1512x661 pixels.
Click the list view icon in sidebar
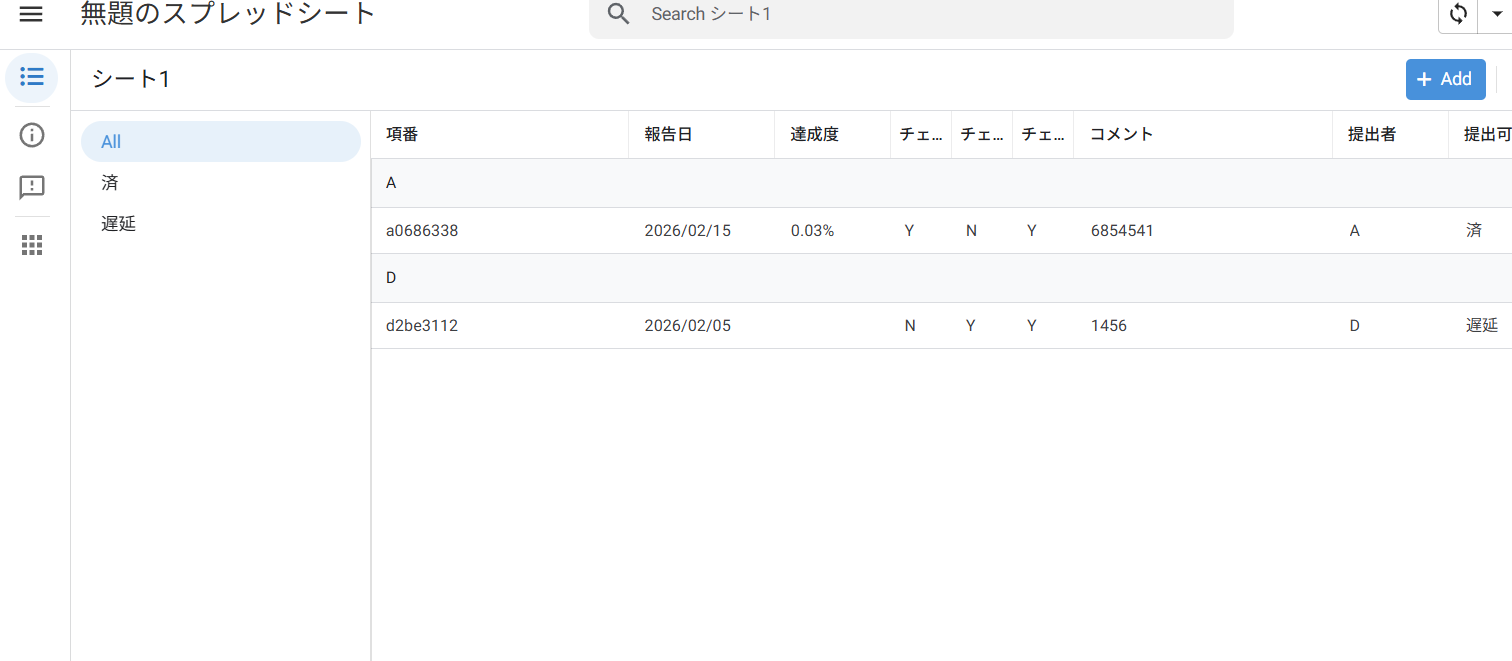point(32,77)
